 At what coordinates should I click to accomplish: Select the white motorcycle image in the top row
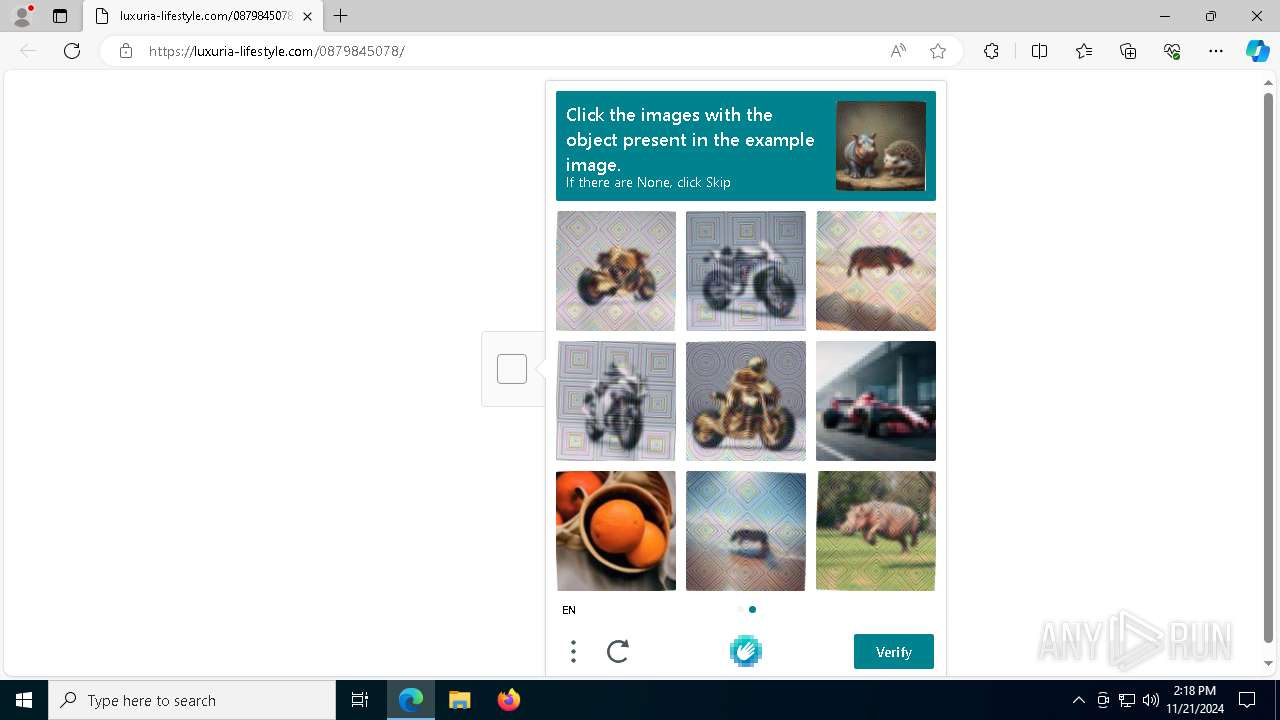[x=746, y=271]
